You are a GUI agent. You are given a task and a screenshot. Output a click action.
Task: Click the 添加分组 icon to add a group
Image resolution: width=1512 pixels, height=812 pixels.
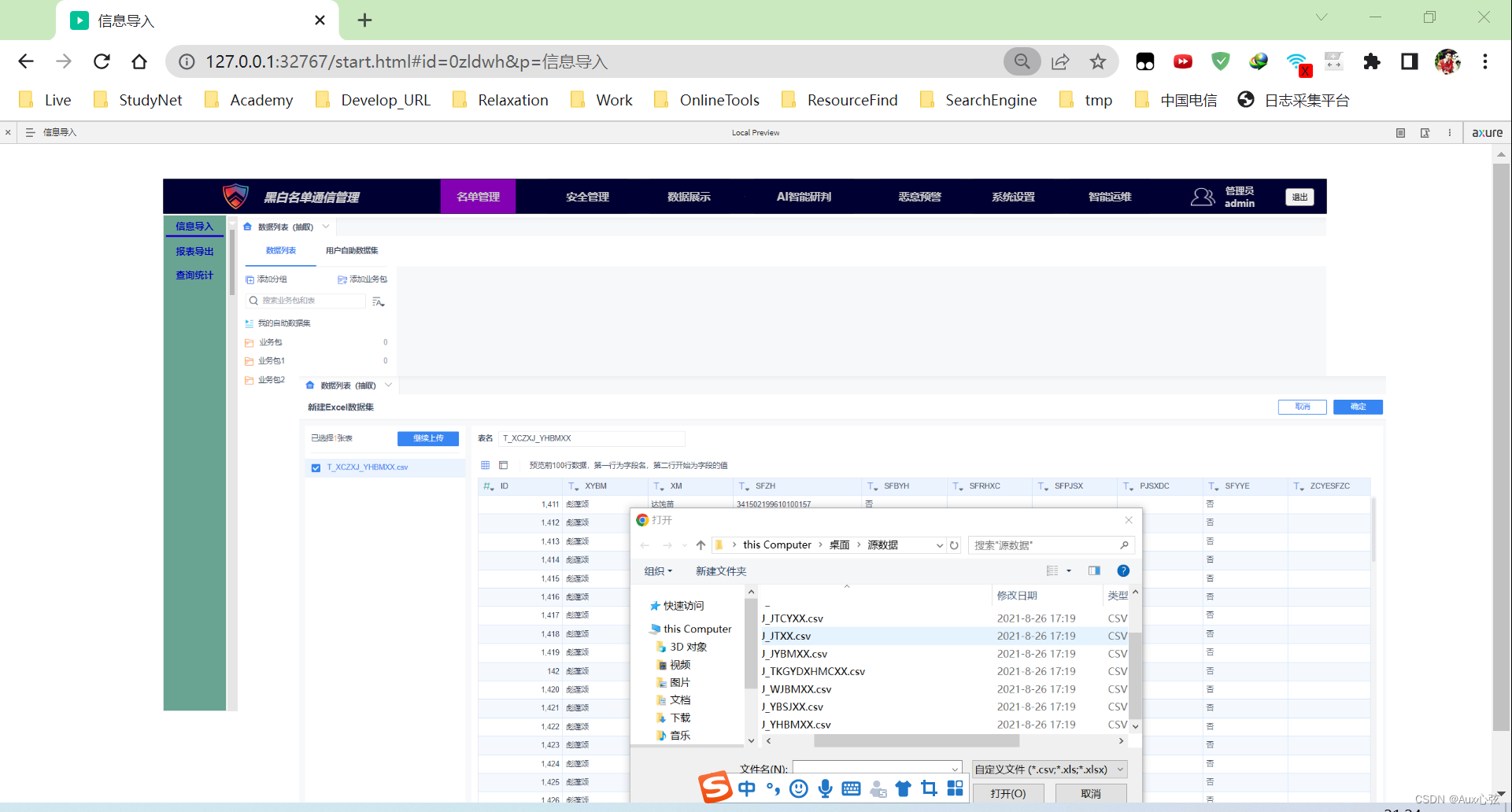click(252, 279)
